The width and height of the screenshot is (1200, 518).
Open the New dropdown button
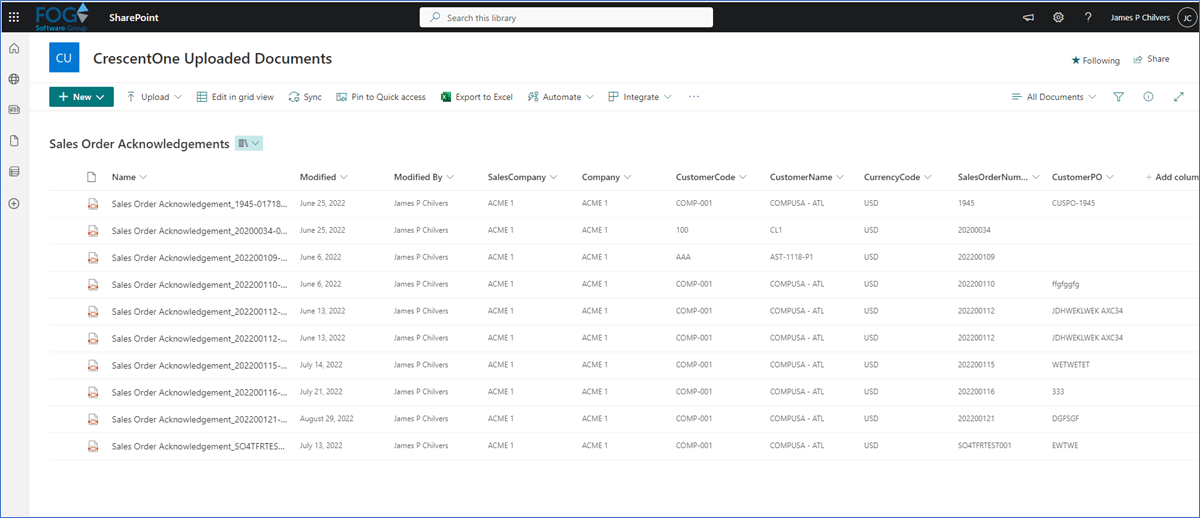tap(81, 97)
